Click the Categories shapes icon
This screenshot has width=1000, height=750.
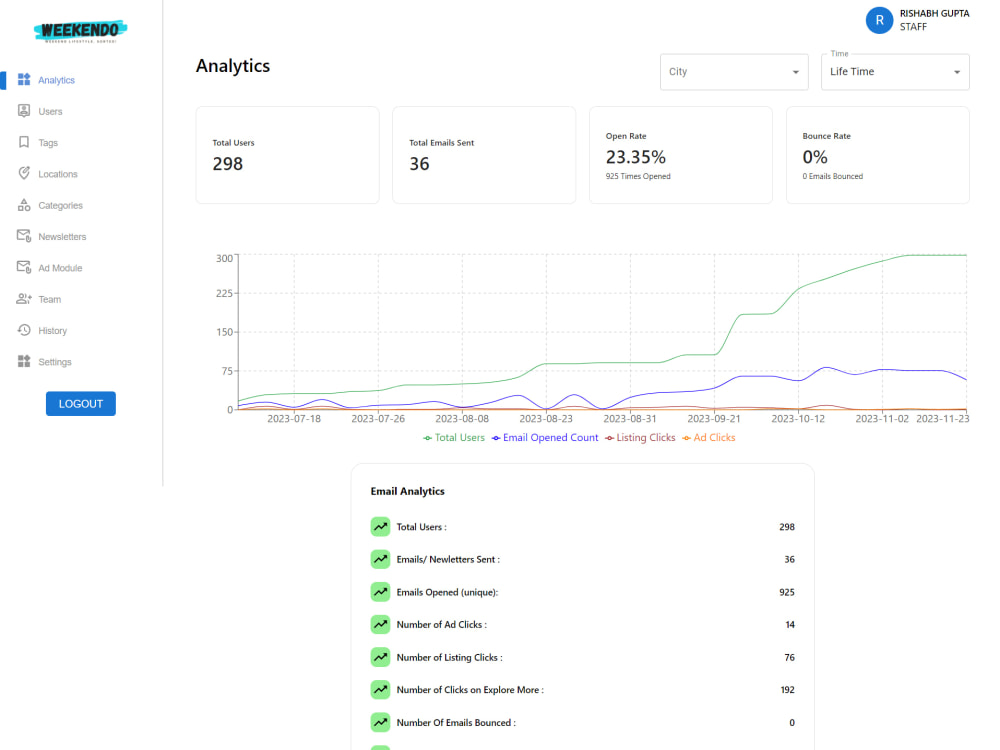click(24, 205)
